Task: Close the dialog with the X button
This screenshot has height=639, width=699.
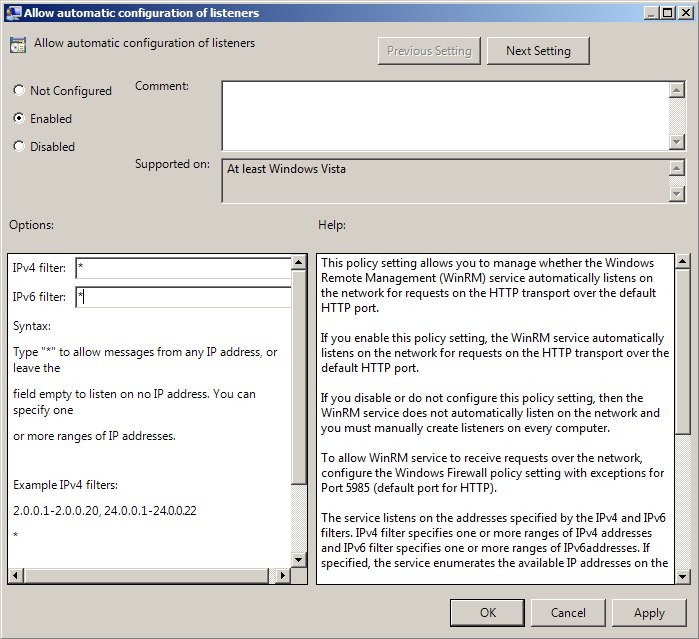Action: coord(685,13)
